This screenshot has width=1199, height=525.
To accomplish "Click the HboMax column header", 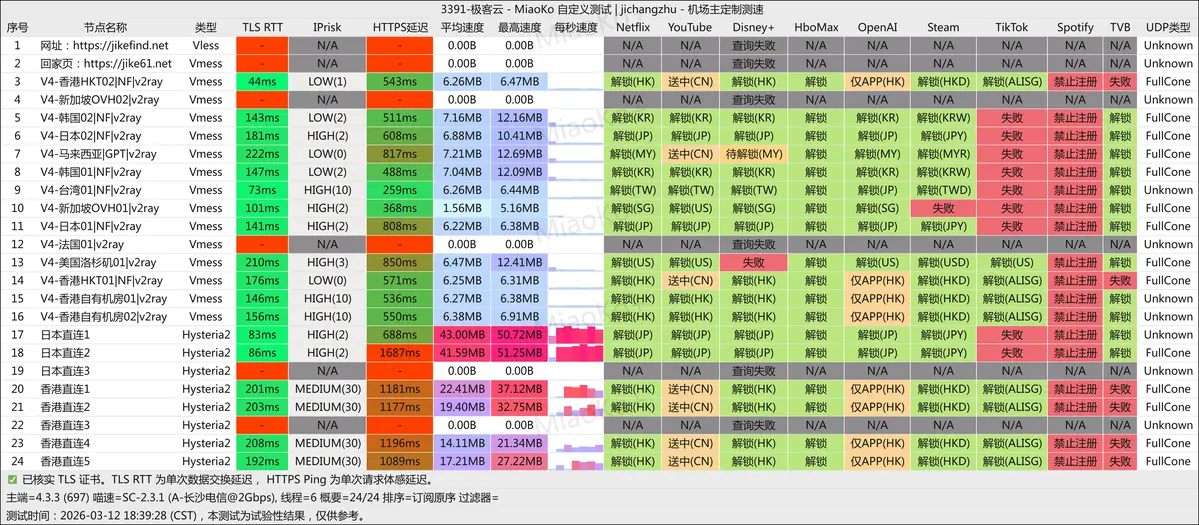I will point(817,28).
